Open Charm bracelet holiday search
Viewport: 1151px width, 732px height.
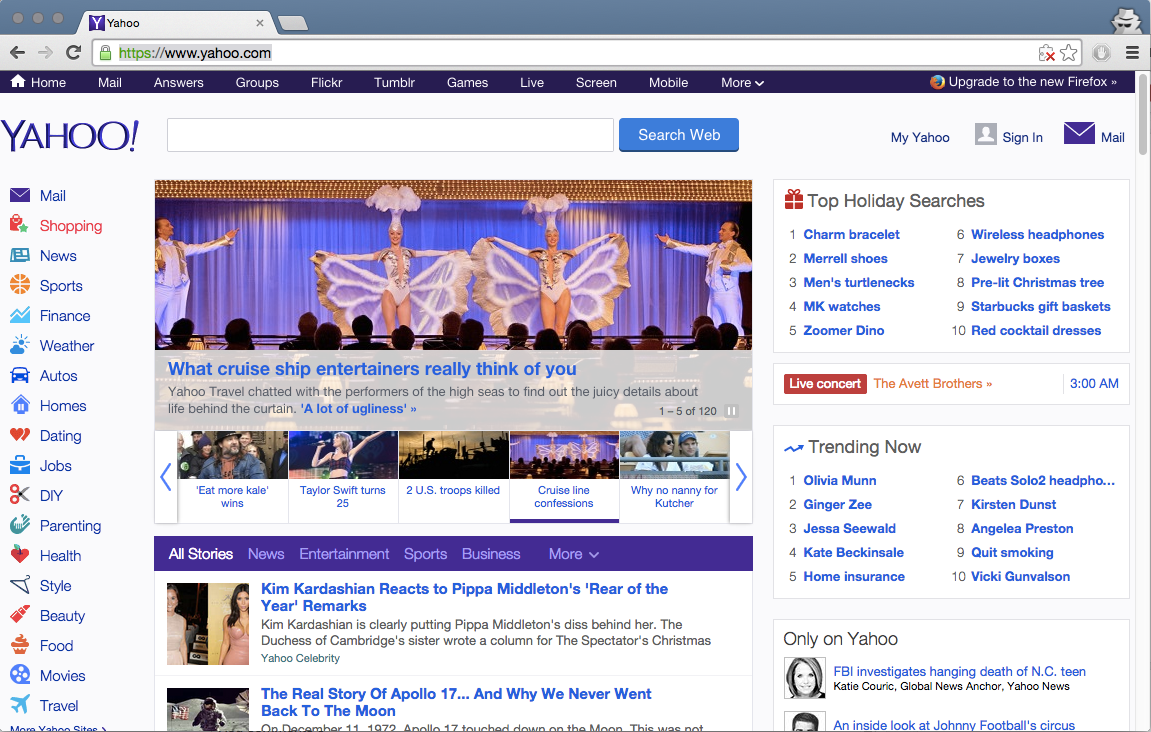(x=852, y=234)
